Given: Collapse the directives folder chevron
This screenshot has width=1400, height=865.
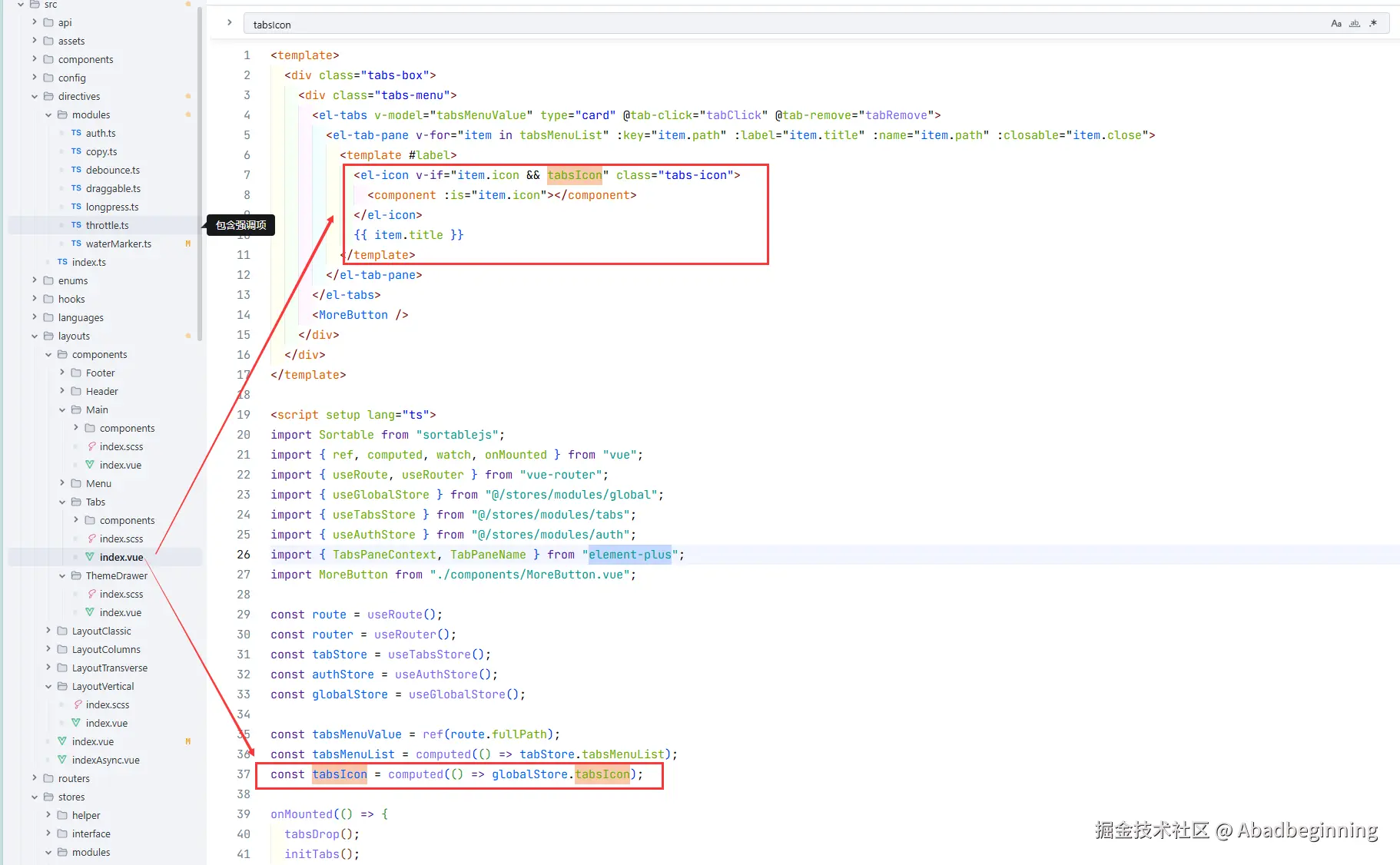Looking at the screenshot, I should pyautogui.click(x=35, y=96).
